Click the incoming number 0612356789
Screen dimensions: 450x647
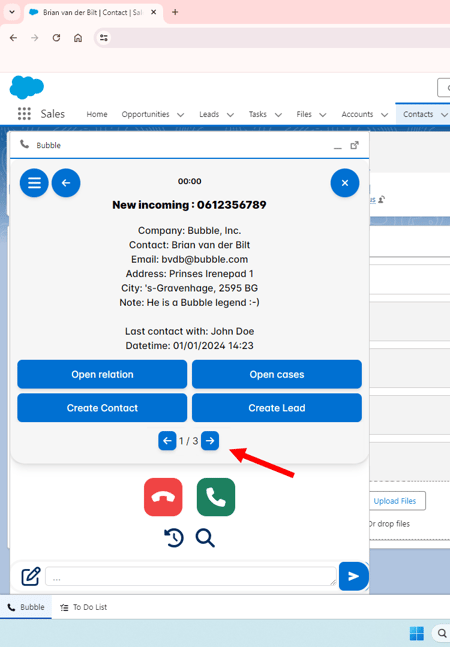pyautogui.click(x=231, y=205)
